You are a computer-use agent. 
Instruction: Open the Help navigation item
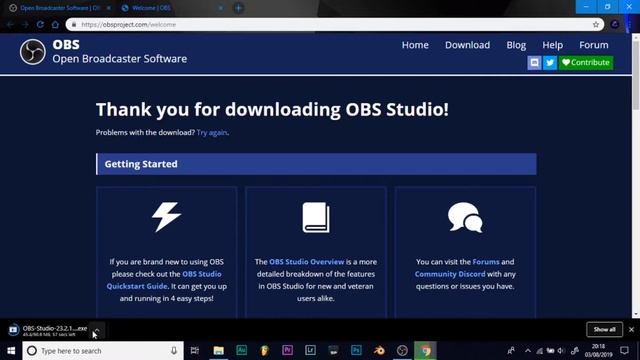coord(552,45)
